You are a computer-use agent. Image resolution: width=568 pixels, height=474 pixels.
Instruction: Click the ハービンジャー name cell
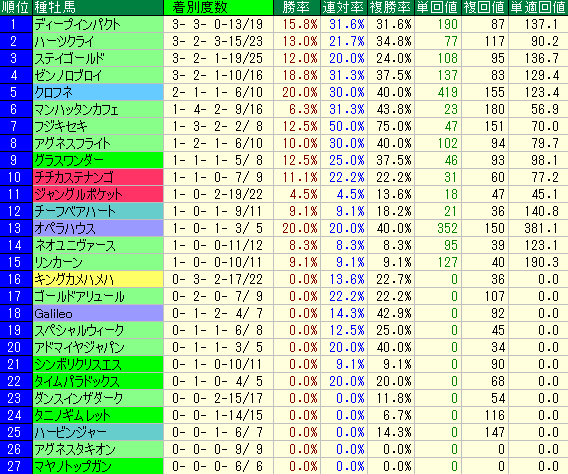tap(98, 432)
